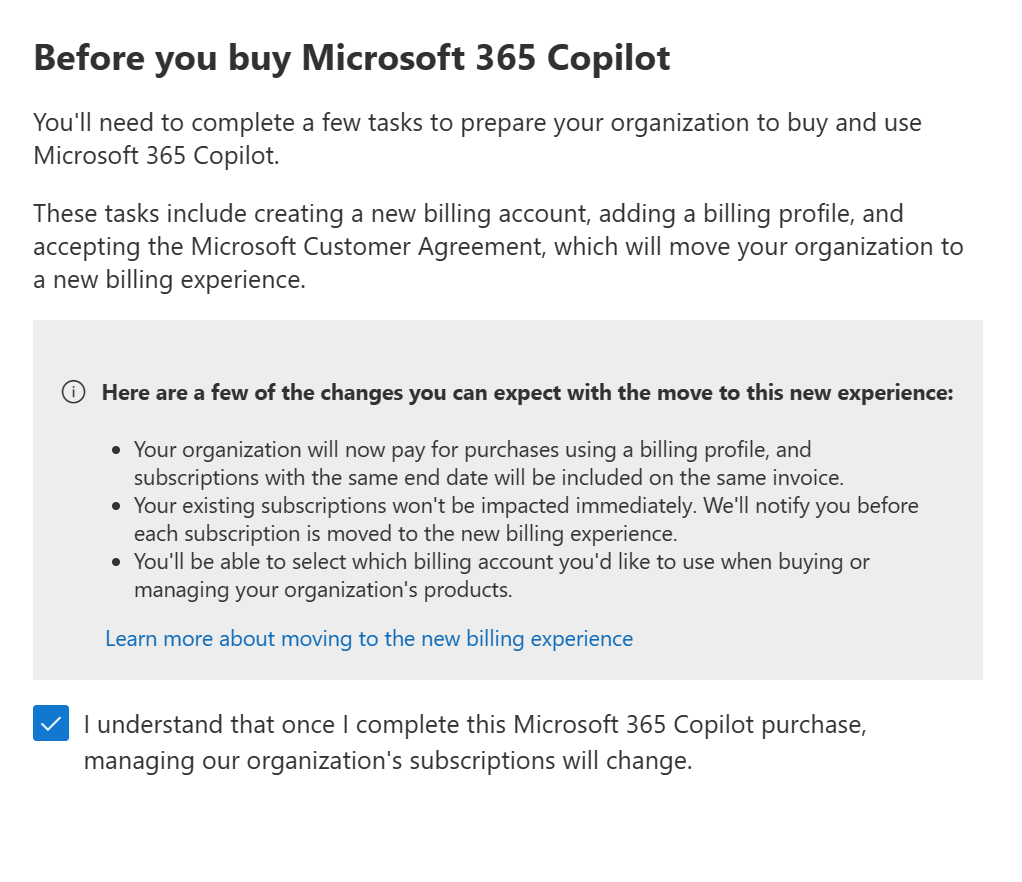This screenshot has height=882, width=1022.
Task: Click the "a new billing experience." paragraph ending
Action: pos(169,280)
